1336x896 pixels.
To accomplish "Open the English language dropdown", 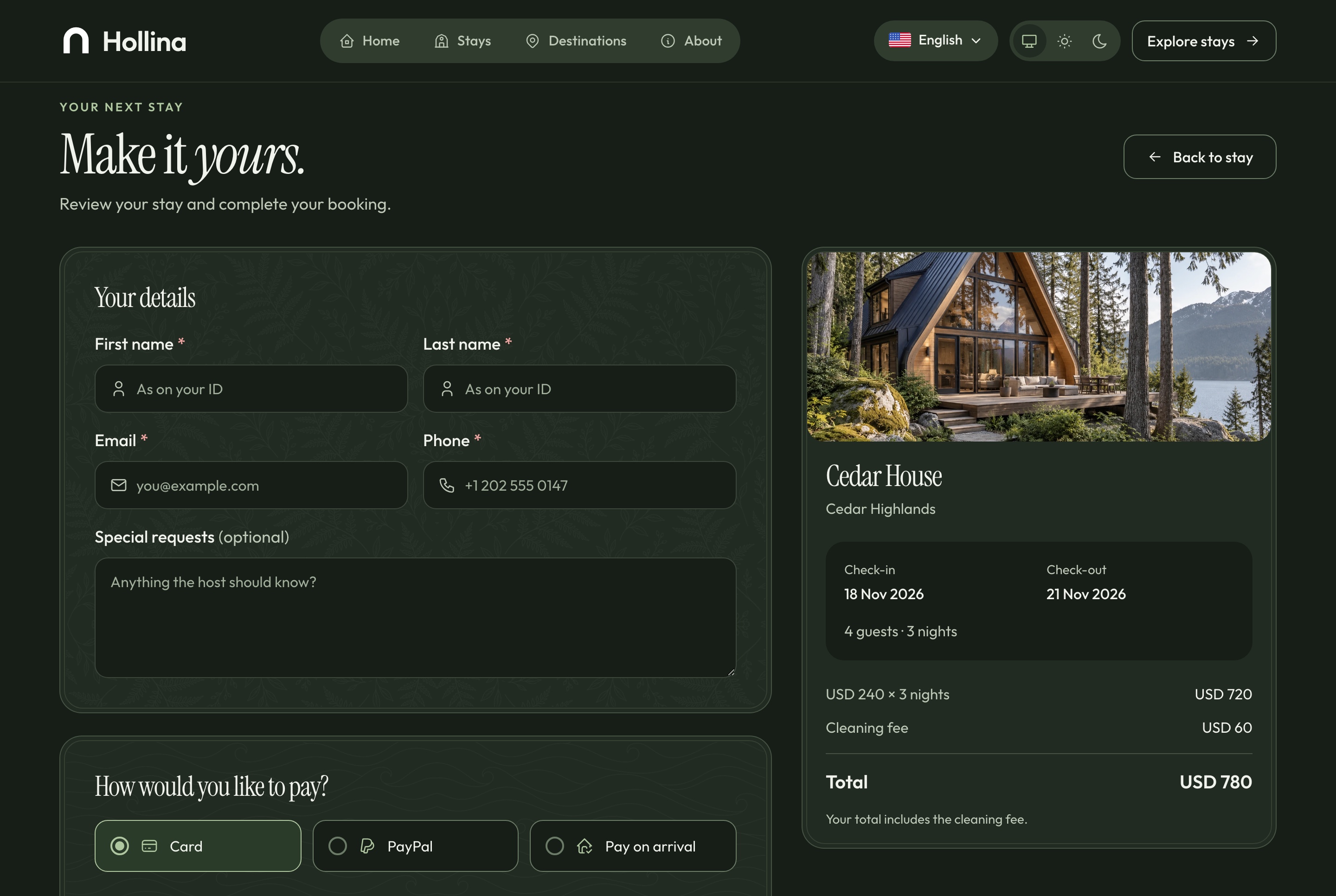I will click(x=935, y=40).
